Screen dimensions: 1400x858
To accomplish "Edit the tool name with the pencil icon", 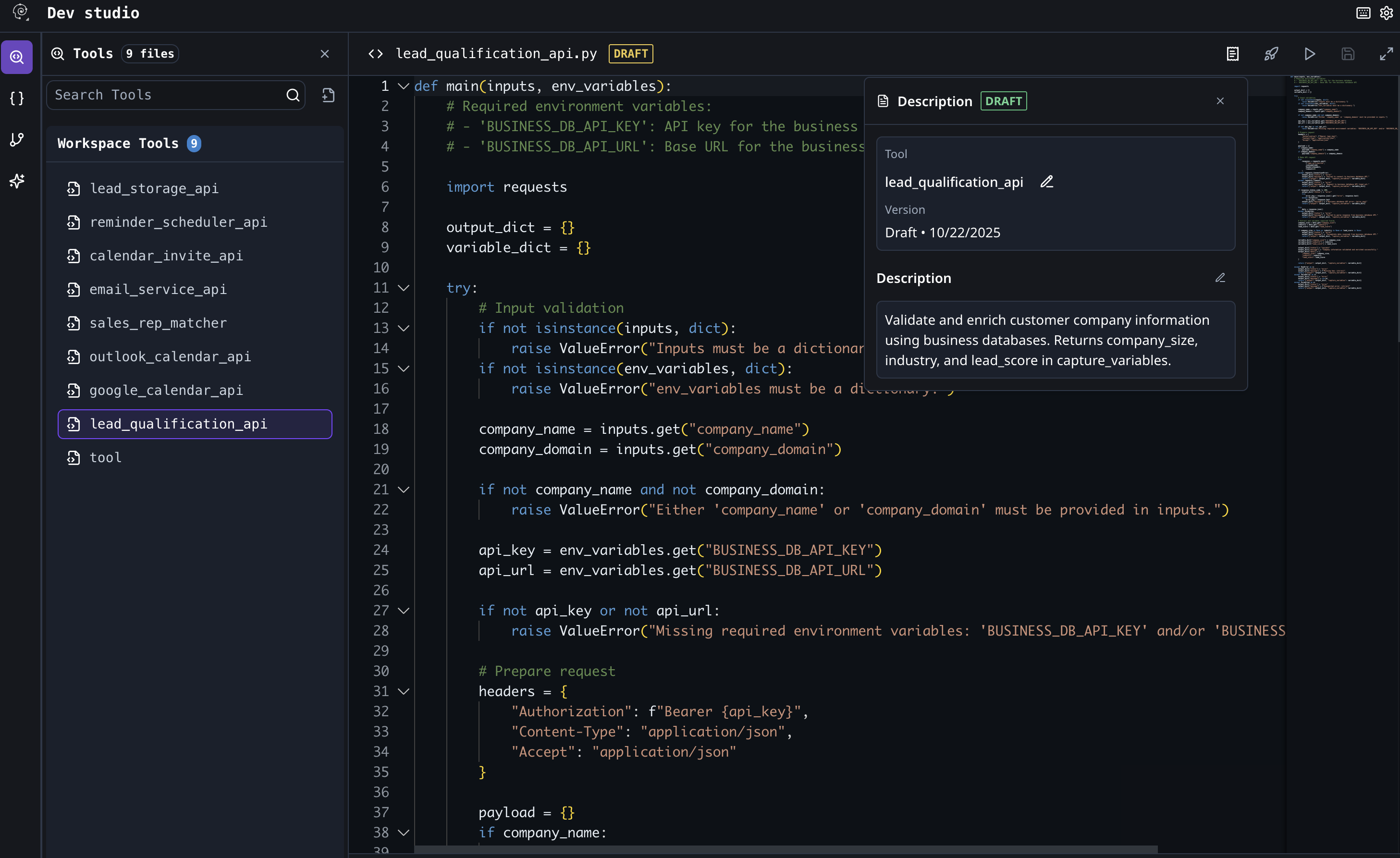I will (x=1046, y=182).
